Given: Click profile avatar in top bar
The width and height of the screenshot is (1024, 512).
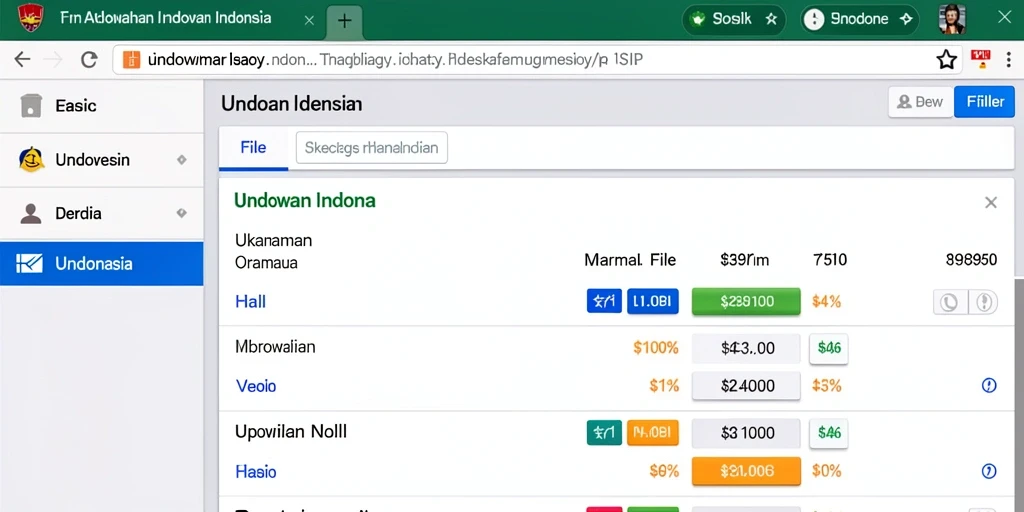Looking at the screenshot, I should point(952,20).
